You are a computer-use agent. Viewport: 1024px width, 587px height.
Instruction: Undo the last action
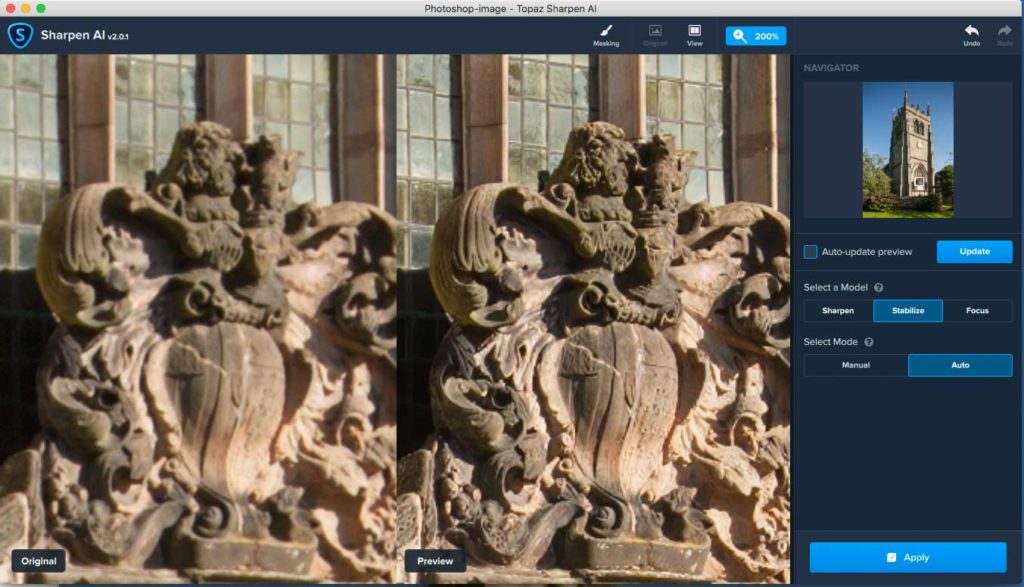971,35
